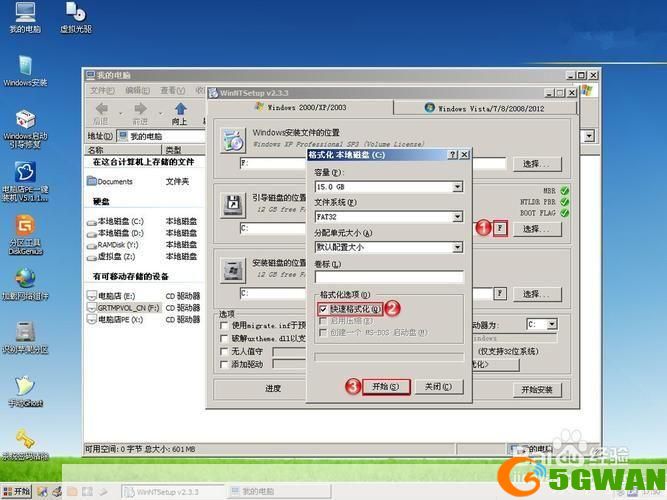Switch to My Computer taskbar item
This screenshot has height=500, width=667.
[279, 492]
